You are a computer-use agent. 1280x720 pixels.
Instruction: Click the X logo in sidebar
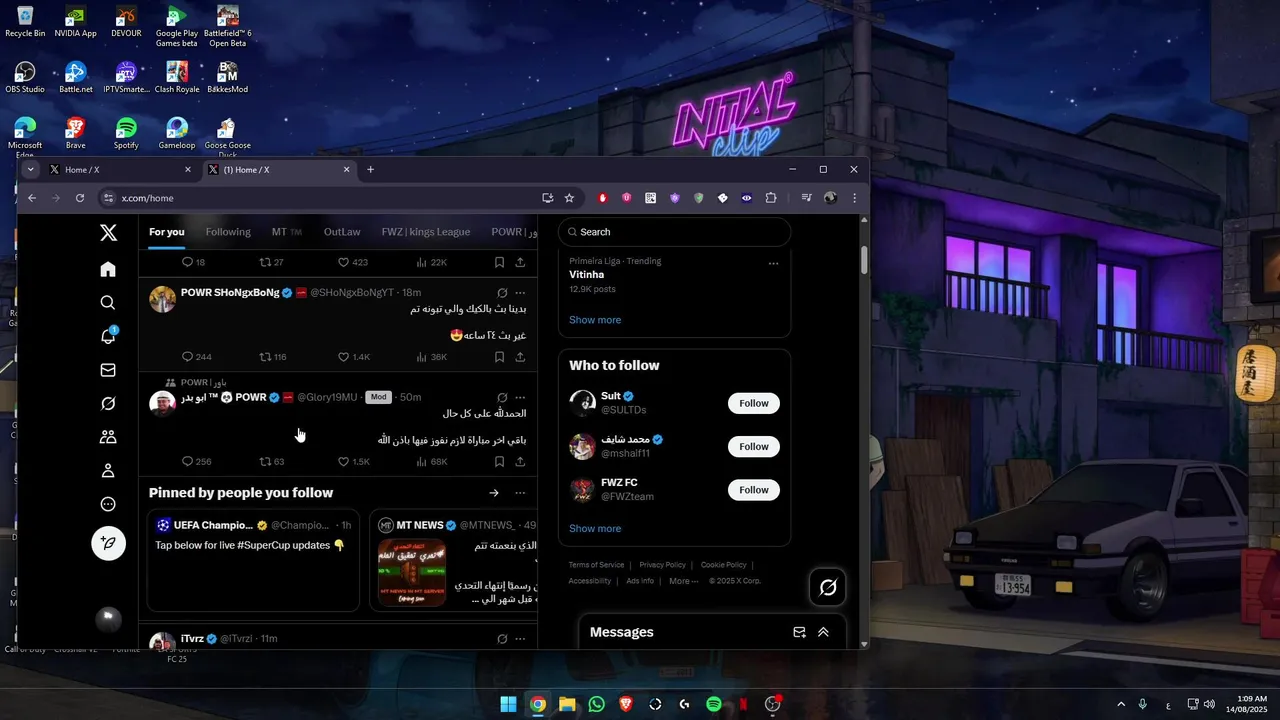coord(108,233)
